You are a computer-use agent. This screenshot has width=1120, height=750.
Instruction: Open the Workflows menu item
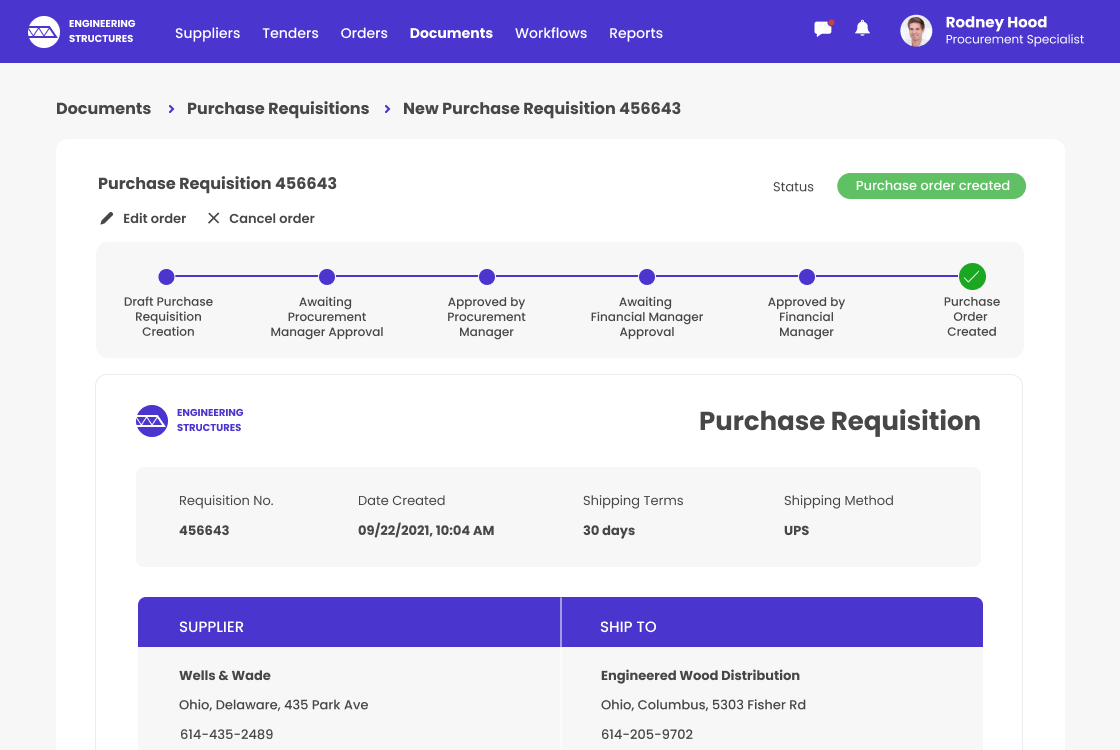click(x=551, y=33)
